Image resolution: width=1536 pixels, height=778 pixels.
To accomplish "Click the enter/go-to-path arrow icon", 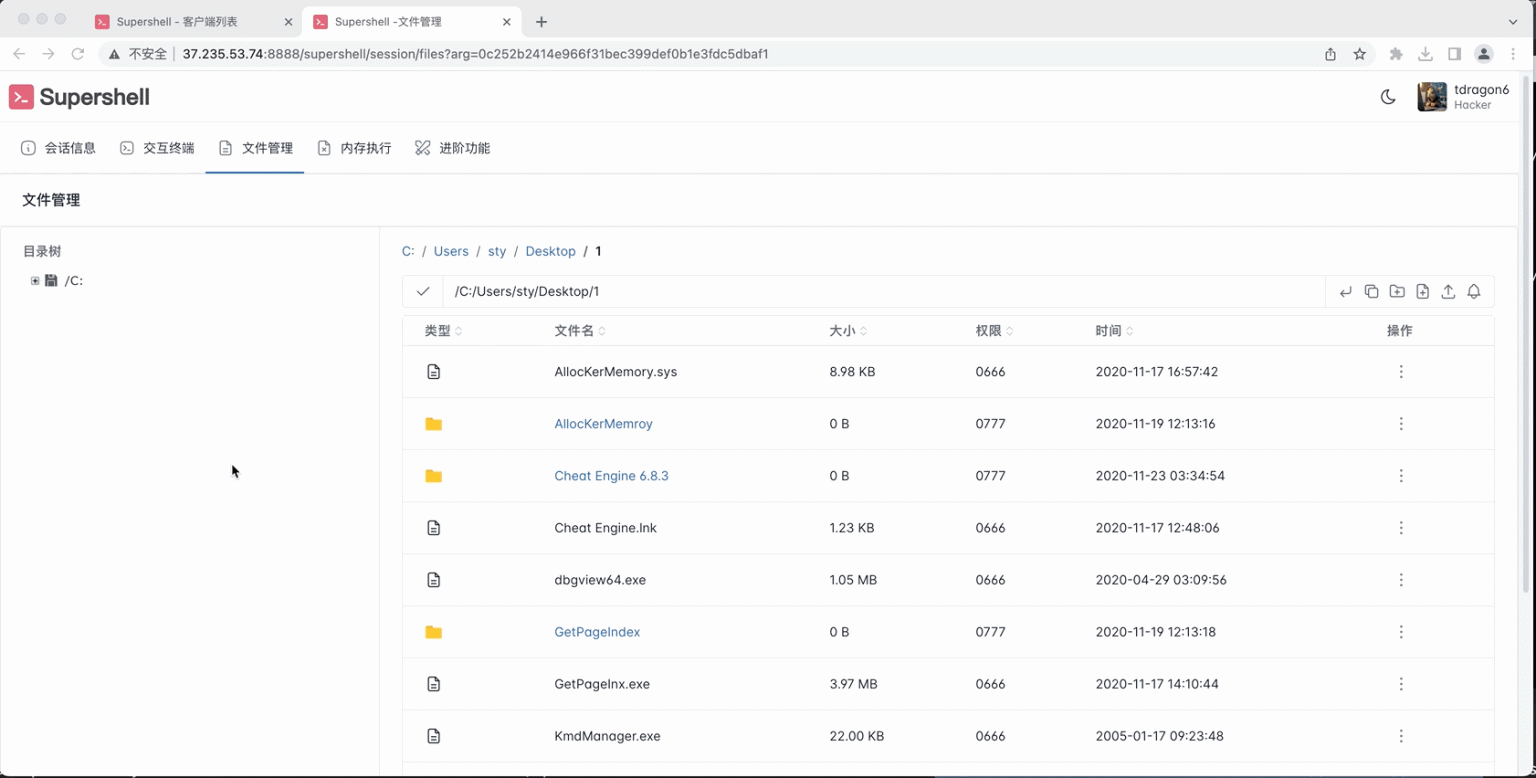I will click(x=1346, y=292).
